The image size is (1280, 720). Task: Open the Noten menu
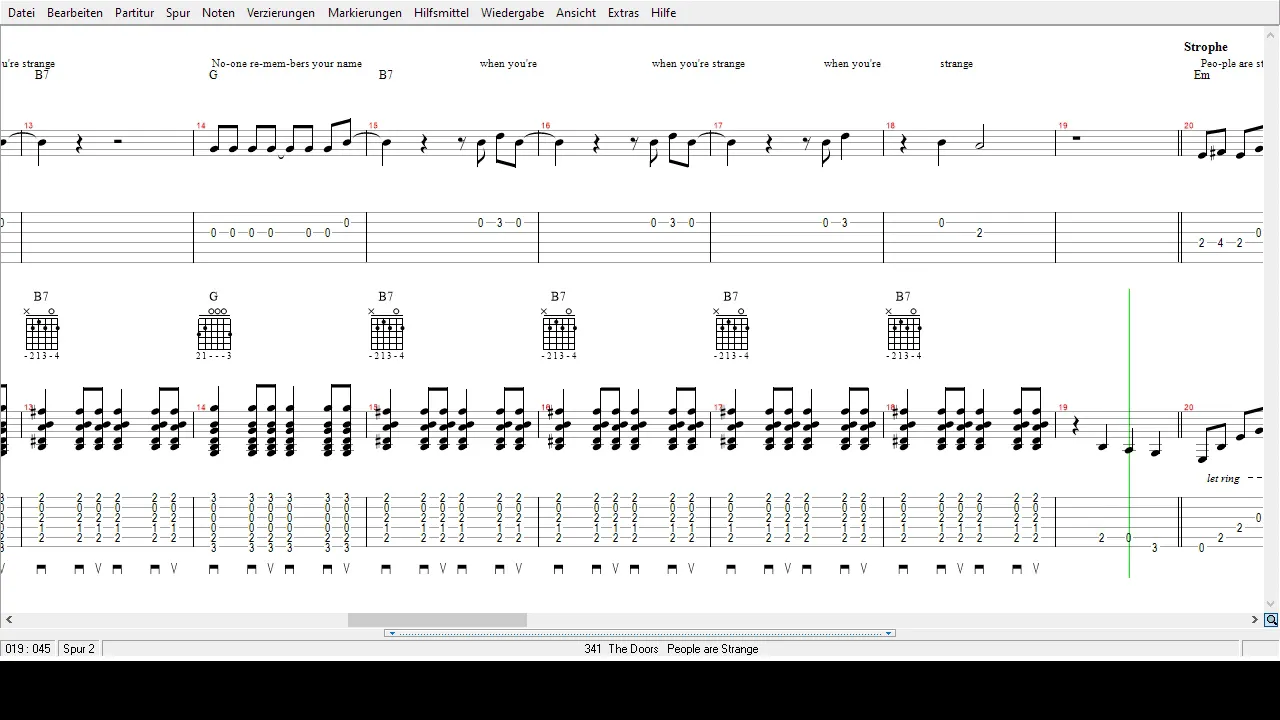tap(218, 13)
